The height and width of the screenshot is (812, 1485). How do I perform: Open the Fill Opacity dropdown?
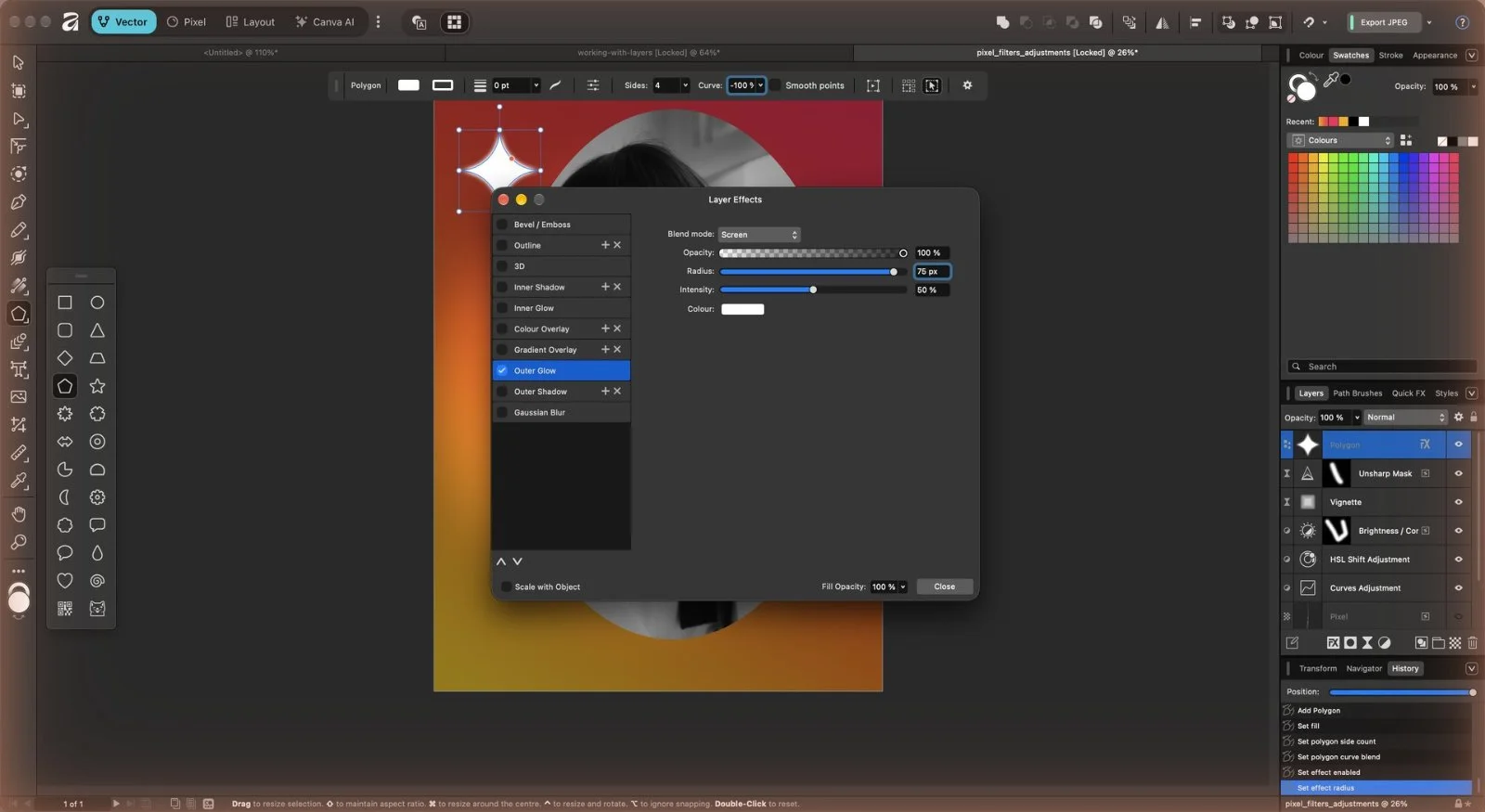[902, 586]
